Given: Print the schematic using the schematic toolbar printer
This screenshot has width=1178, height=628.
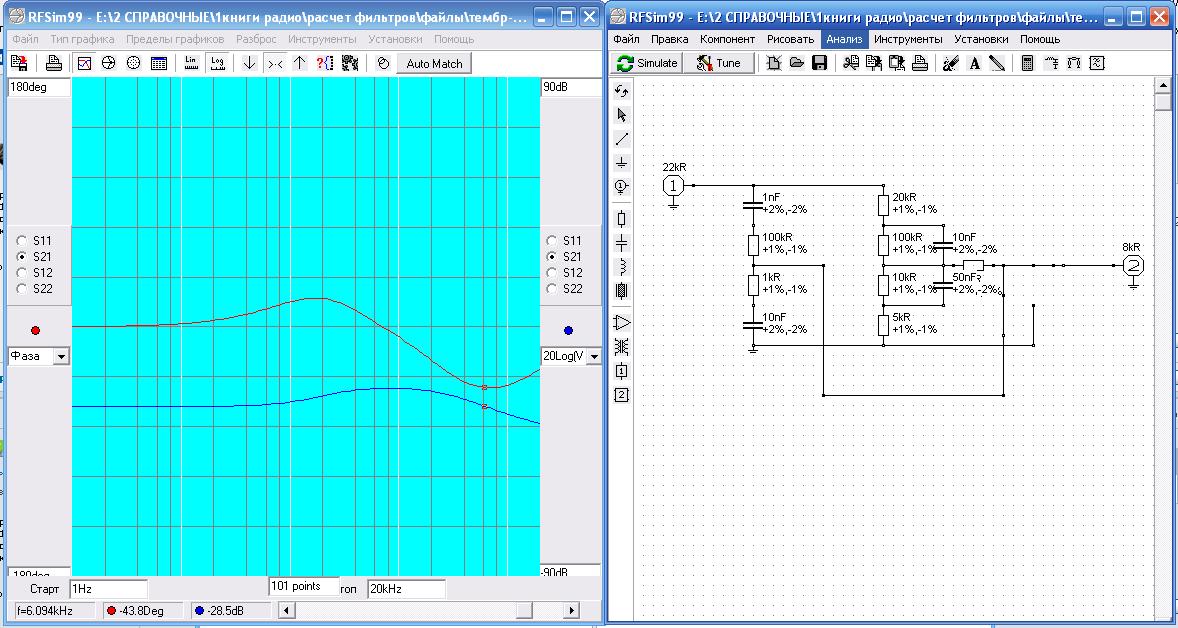Looking at the screenshot, I should pyautogui.click(x=920, y=63).
